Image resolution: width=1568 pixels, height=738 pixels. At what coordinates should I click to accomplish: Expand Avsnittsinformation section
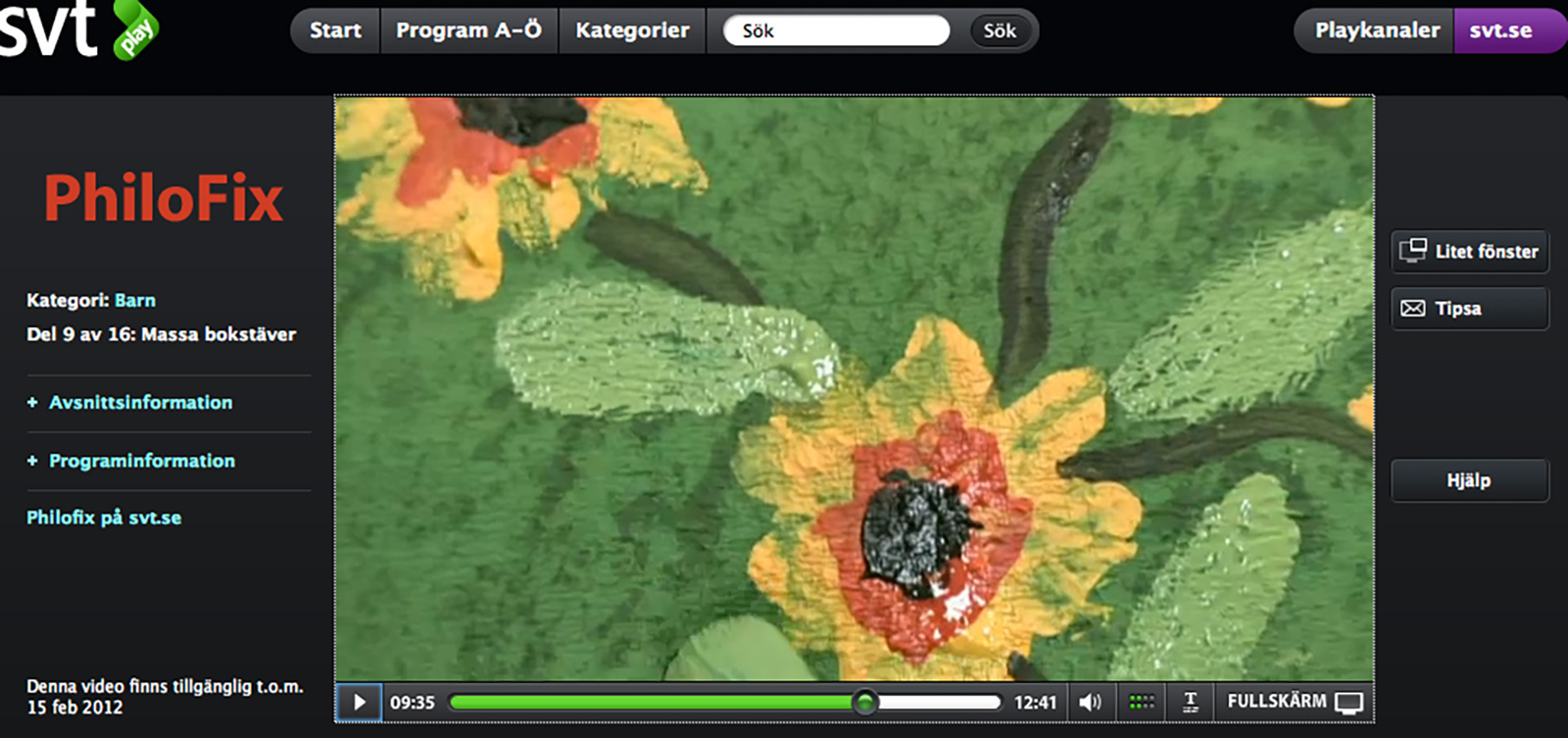[x=140, y=403]
